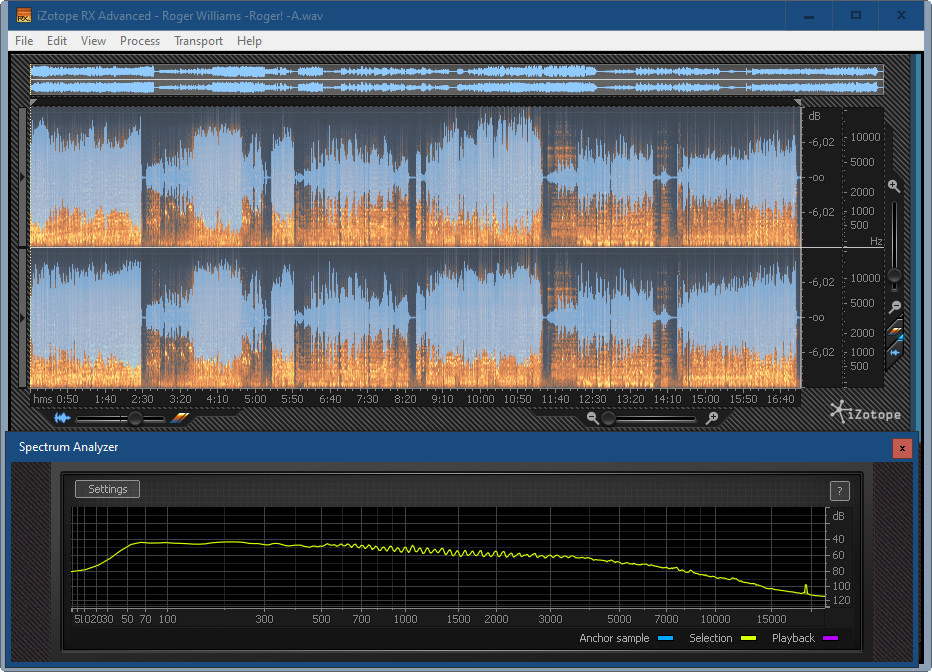Click the vertical zoom-in magnifier icon
Viewport: 932px width, 672px height.
[893, 187]
